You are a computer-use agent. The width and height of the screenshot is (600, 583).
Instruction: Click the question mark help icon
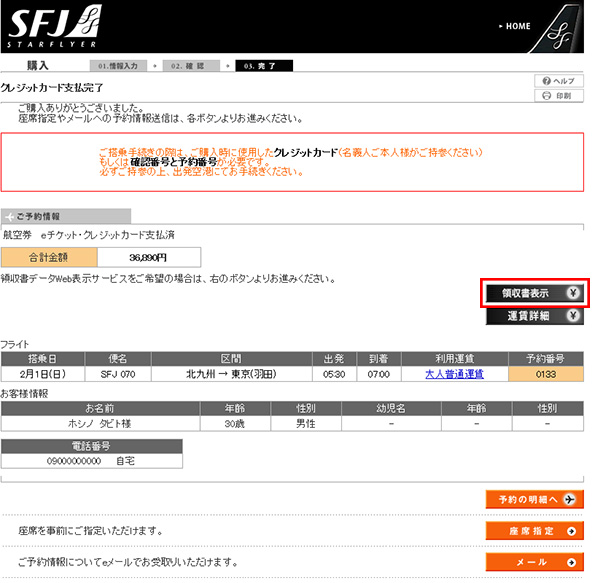546,80
